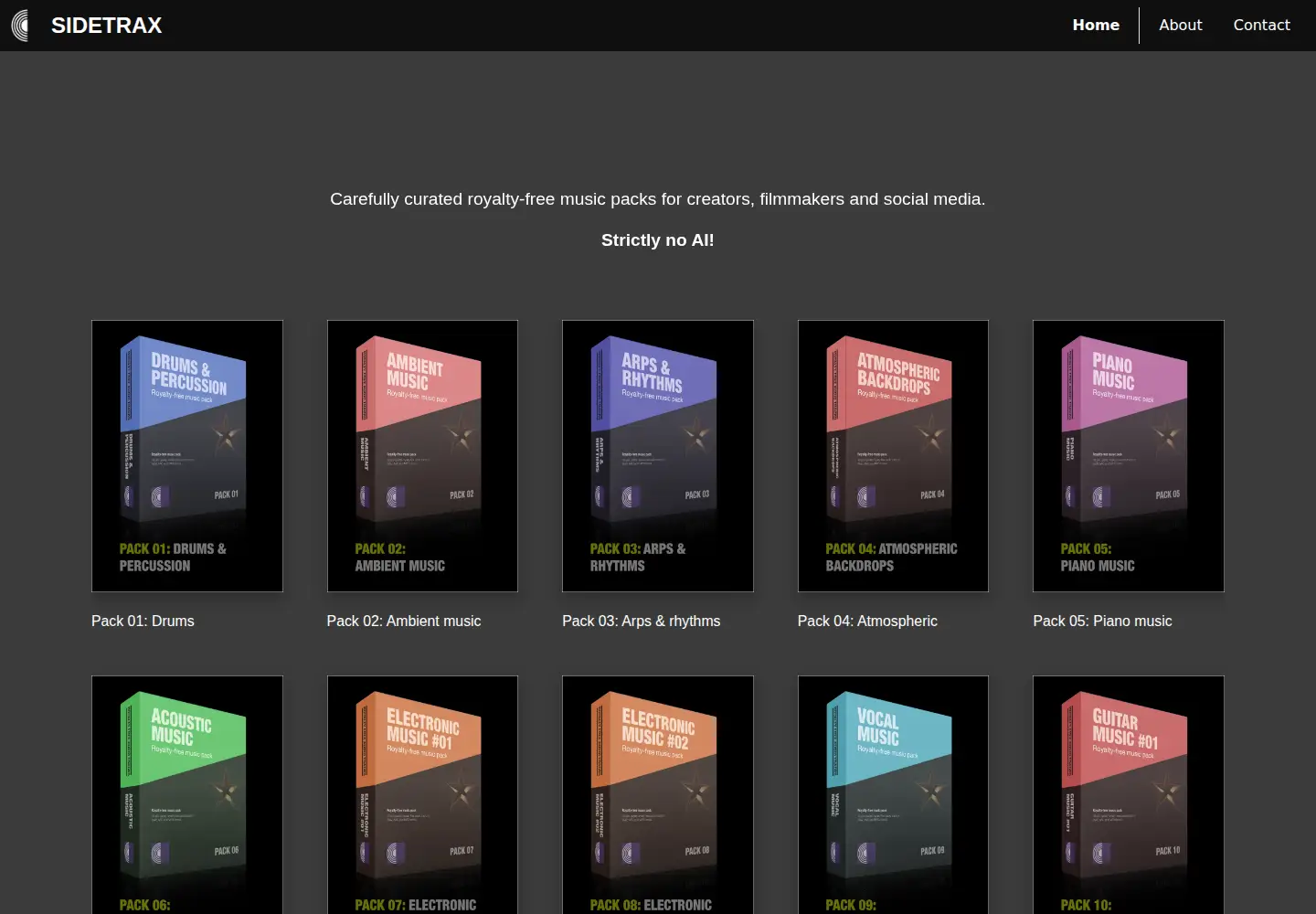The image size is (1316, 914).
Task: Select the 'Strictly no AI!' text
Action: pos(658,240)
